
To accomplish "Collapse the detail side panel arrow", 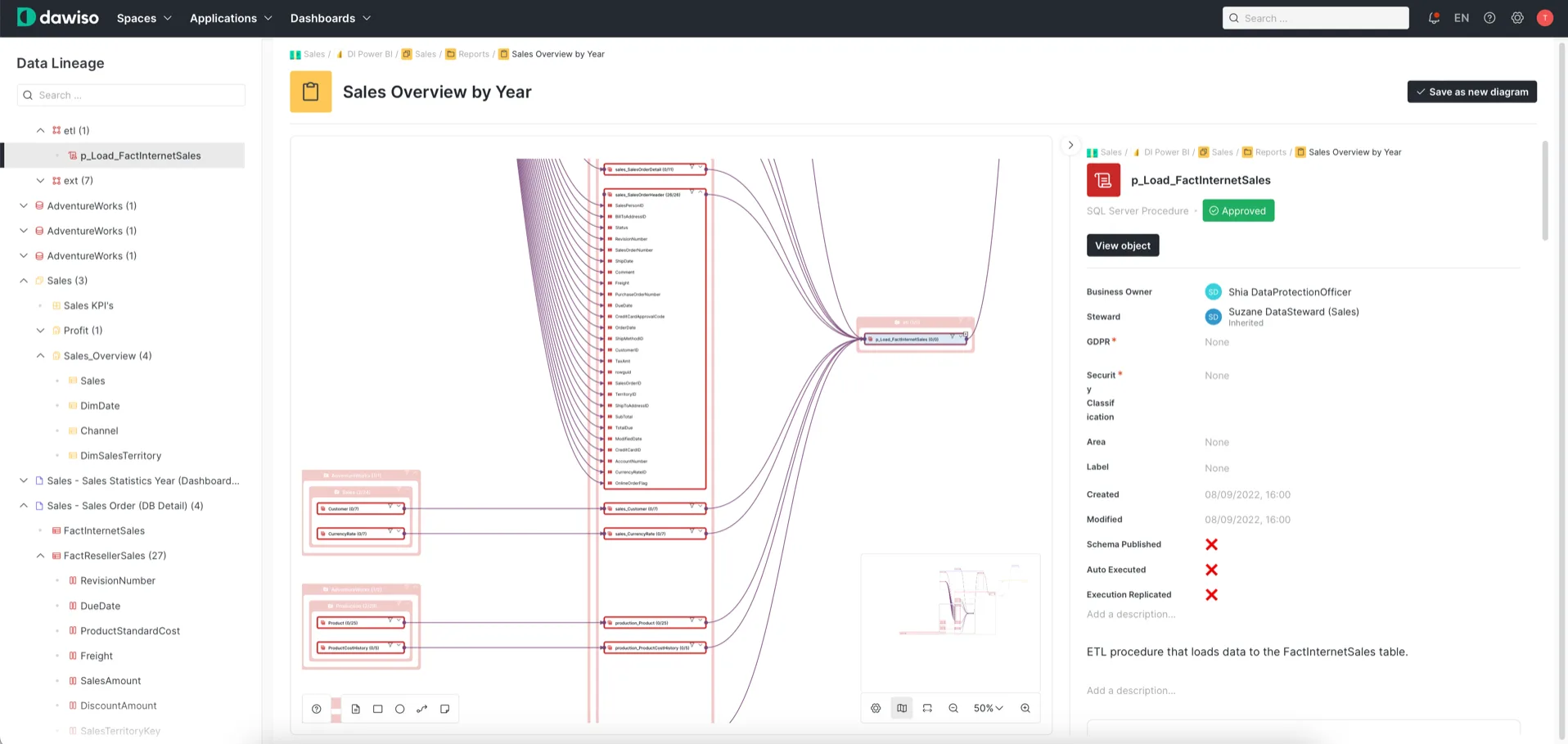I will click(x=1070, y=145).
